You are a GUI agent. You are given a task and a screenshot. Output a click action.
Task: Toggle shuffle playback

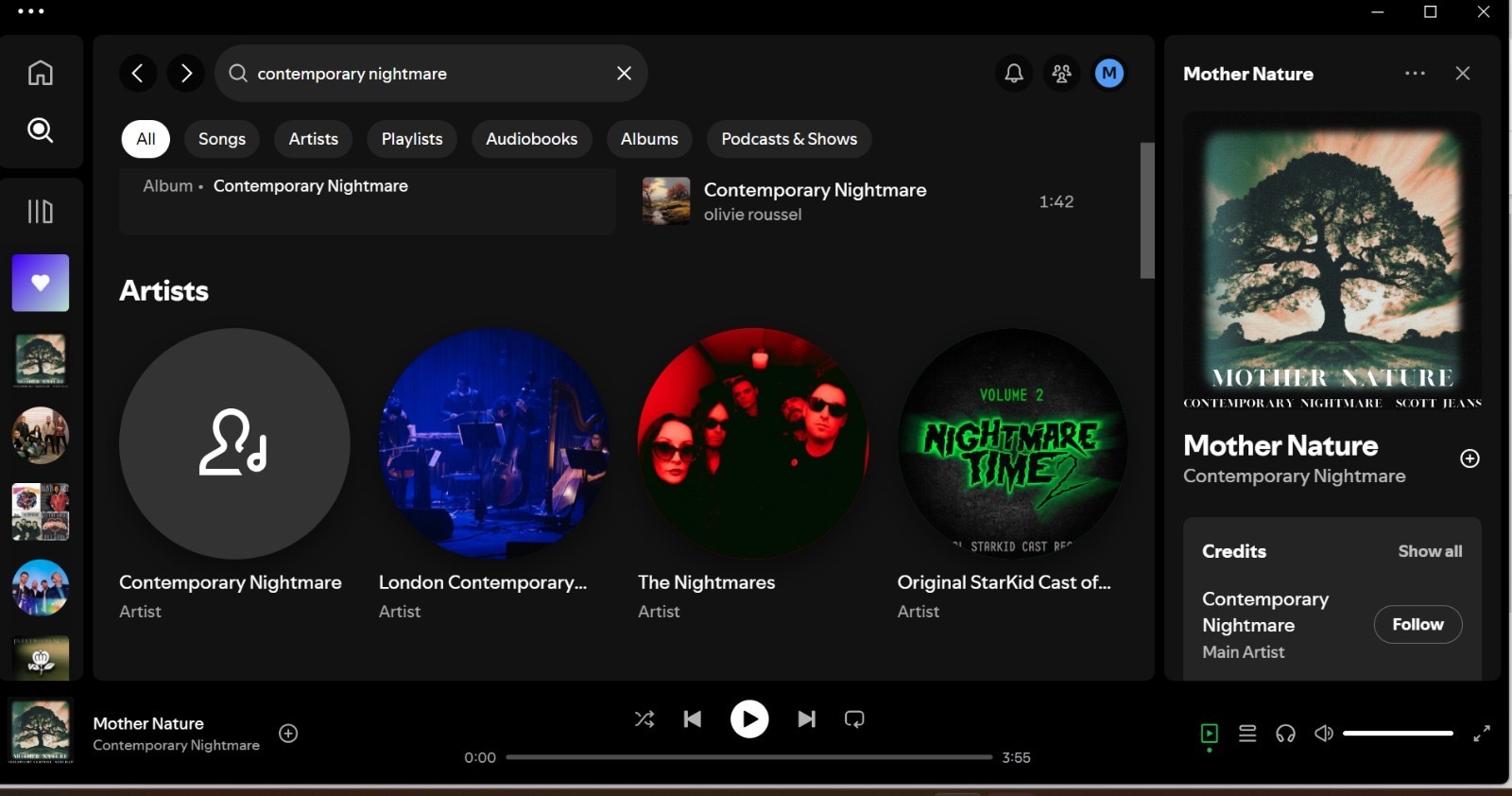(644, 719)
